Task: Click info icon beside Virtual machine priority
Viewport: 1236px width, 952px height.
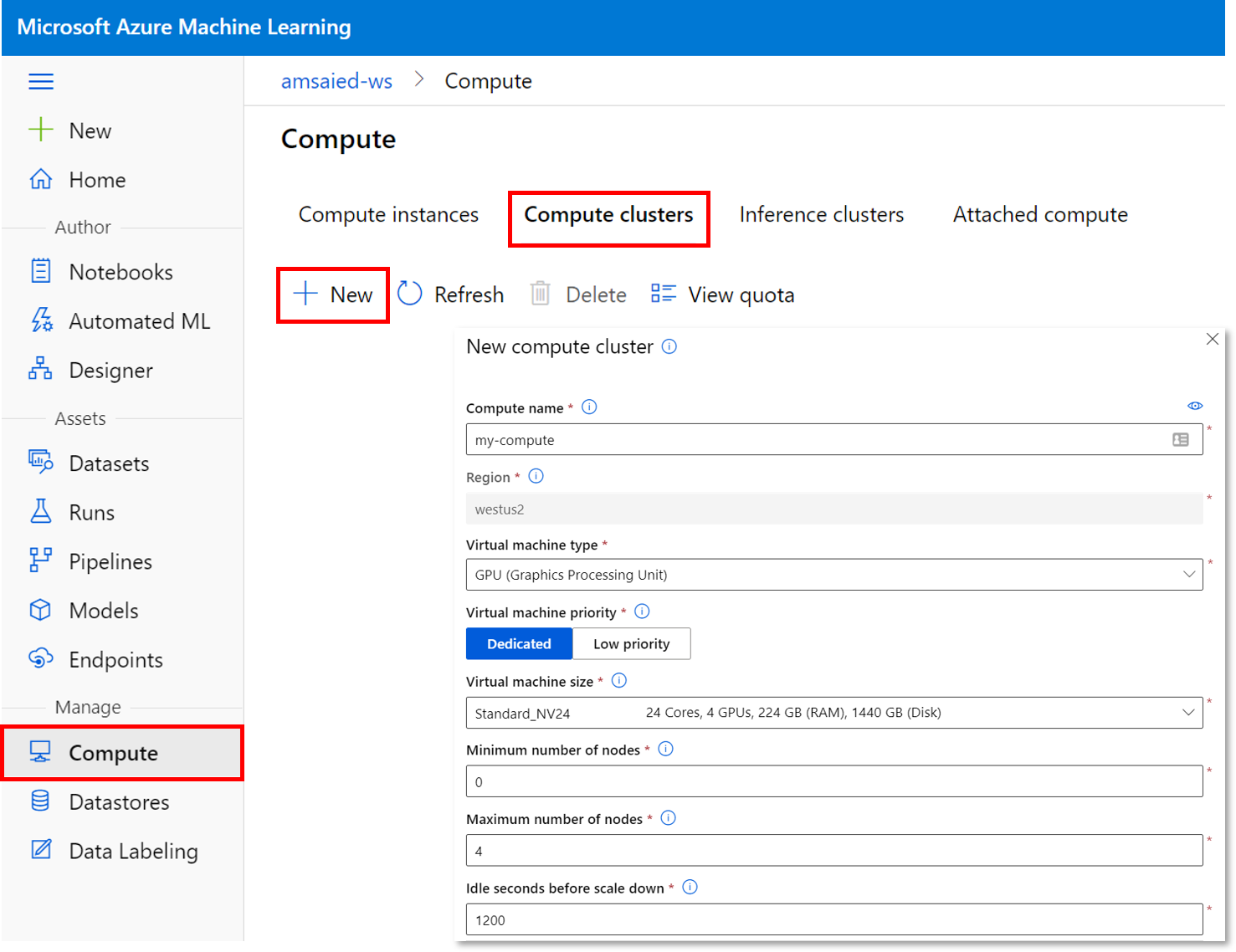Action: pos(642,612)
